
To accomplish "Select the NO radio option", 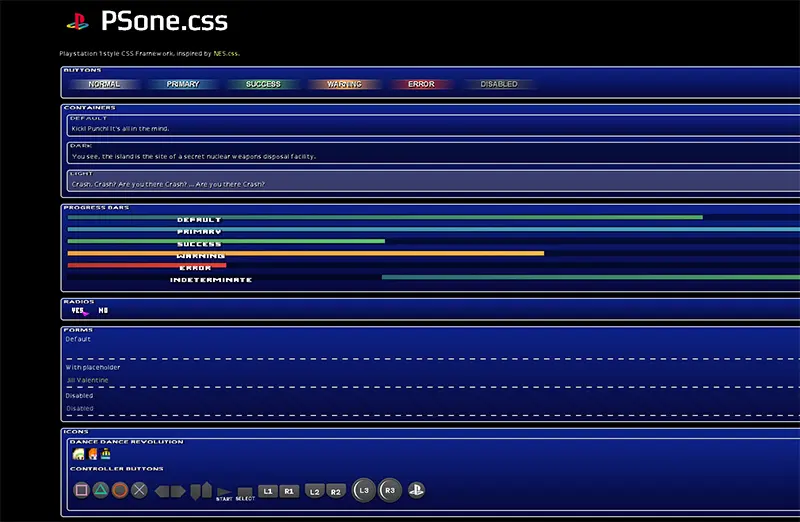I will (103, 310).
